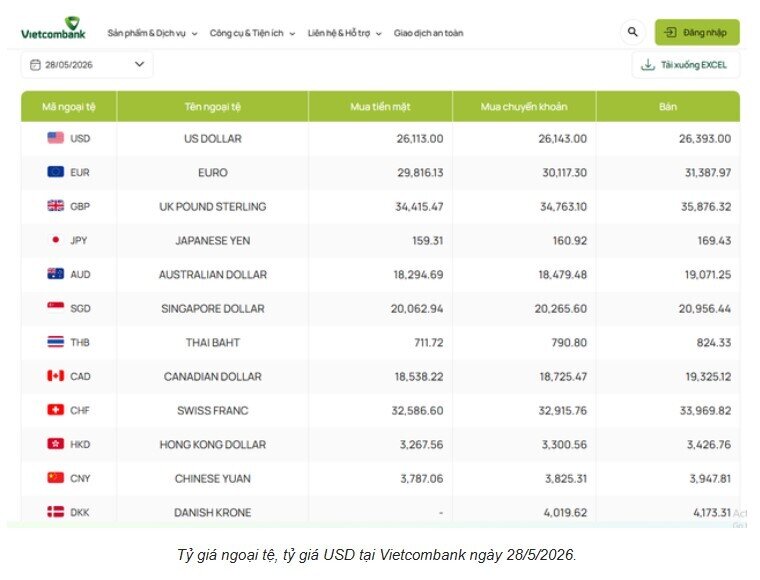Screen dimensions: 760x580
Task: Select CAD sell value 19,325.12
Action: point(708,376)
